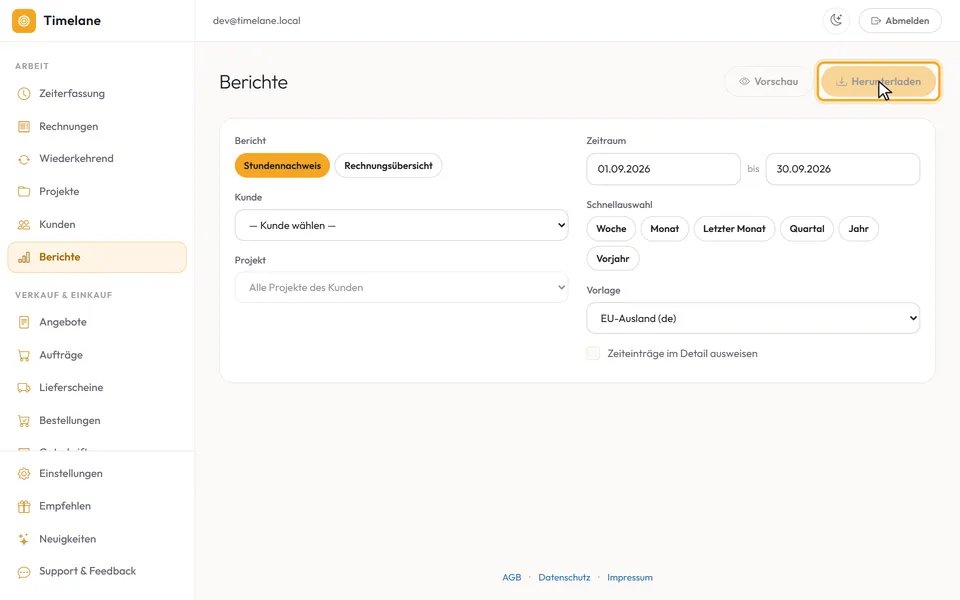
Task: Open Neuigkeiten in the sidebar
Action: tap(97, 539)
